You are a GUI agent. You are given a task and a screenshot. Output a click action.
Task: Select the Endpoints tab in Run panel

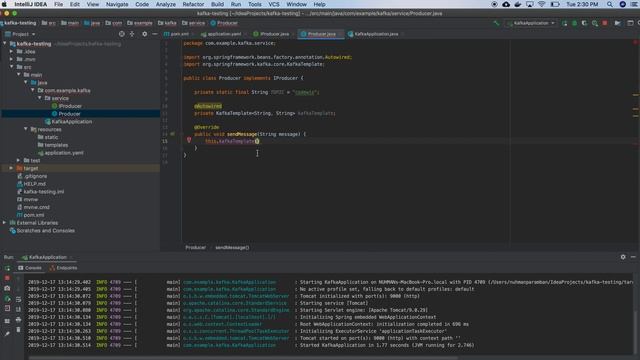63,268
